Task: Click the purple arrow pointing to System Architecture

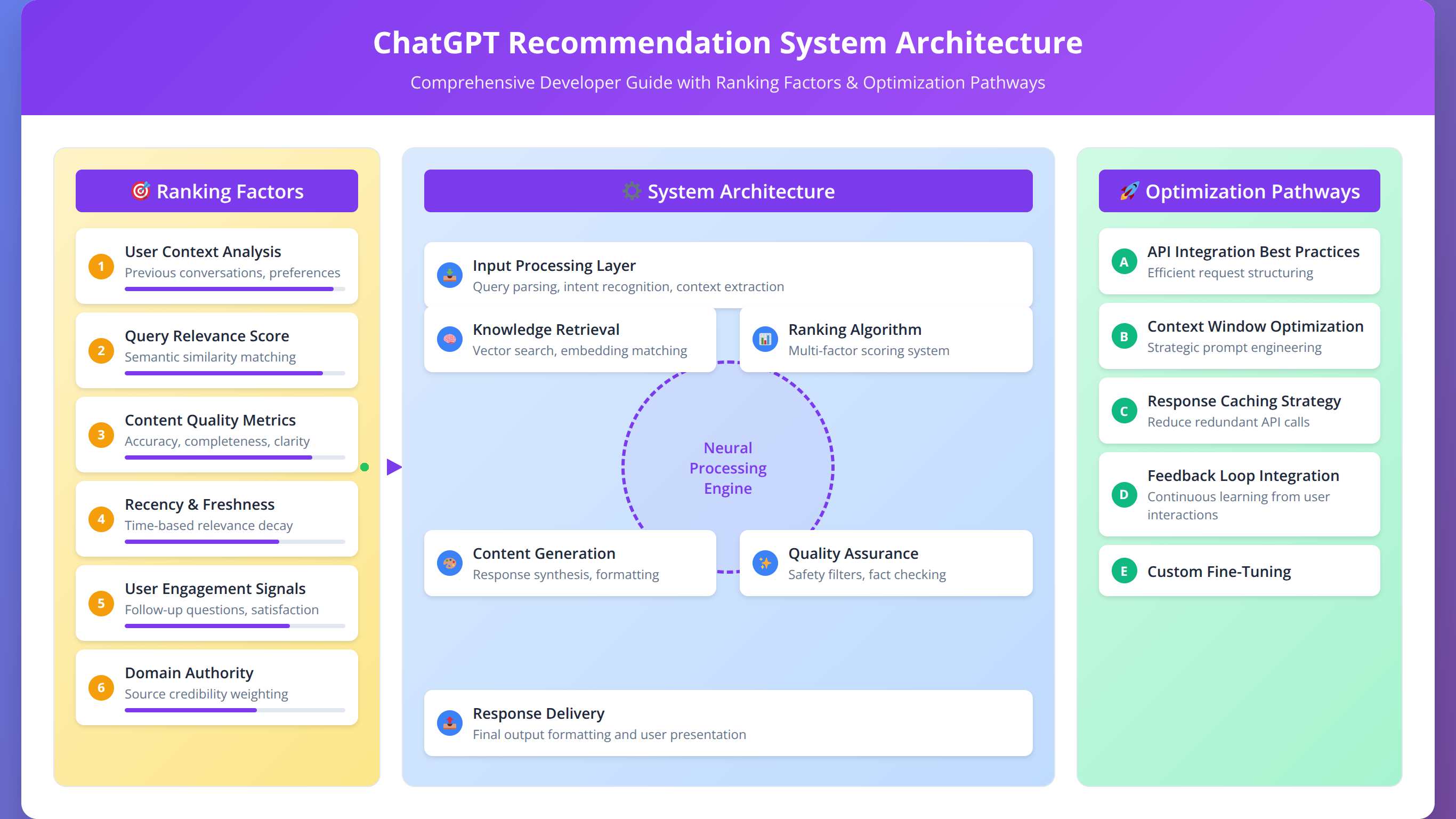Action: coord(394,467)
